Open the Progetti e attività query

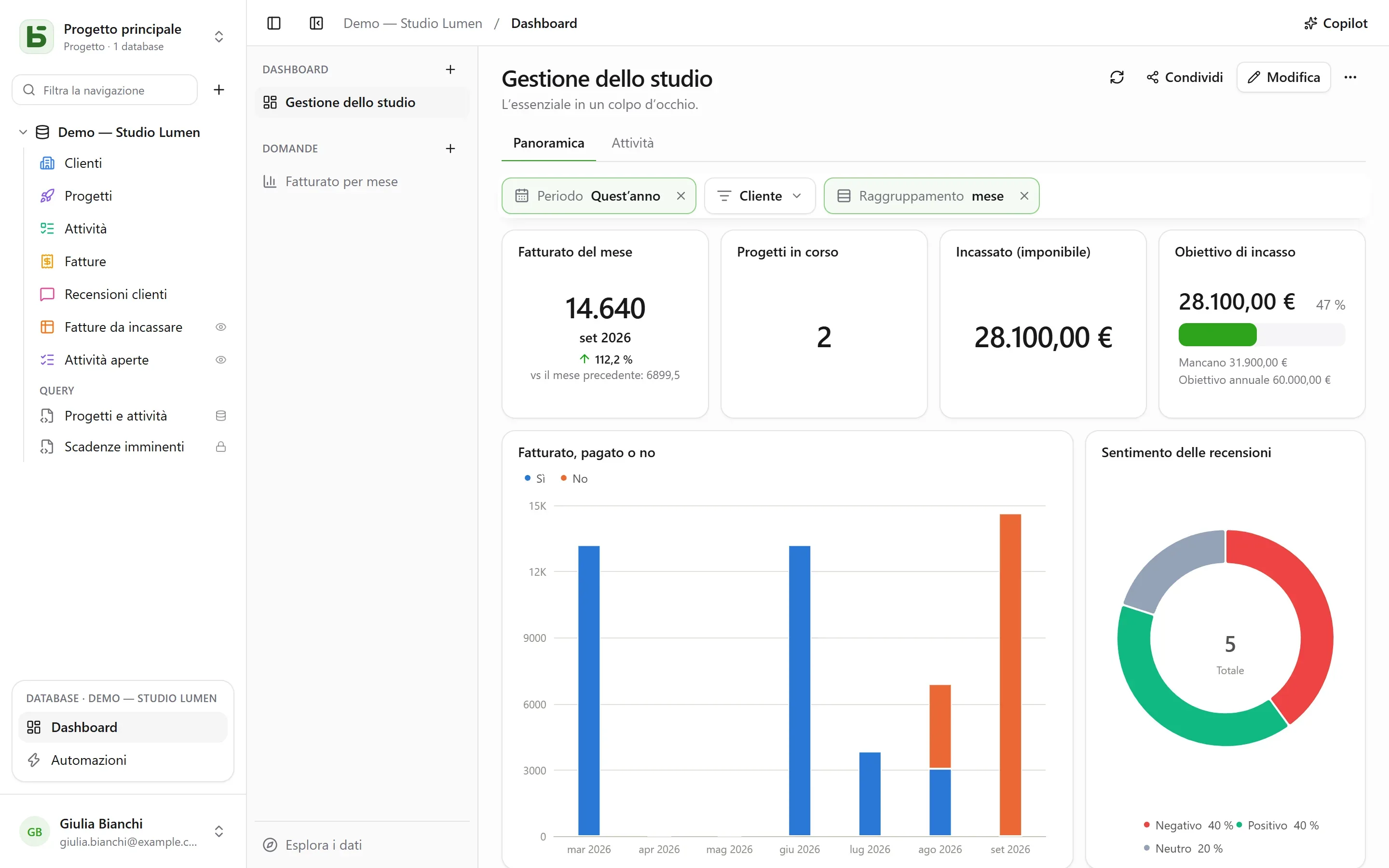[x=116, y=416]
